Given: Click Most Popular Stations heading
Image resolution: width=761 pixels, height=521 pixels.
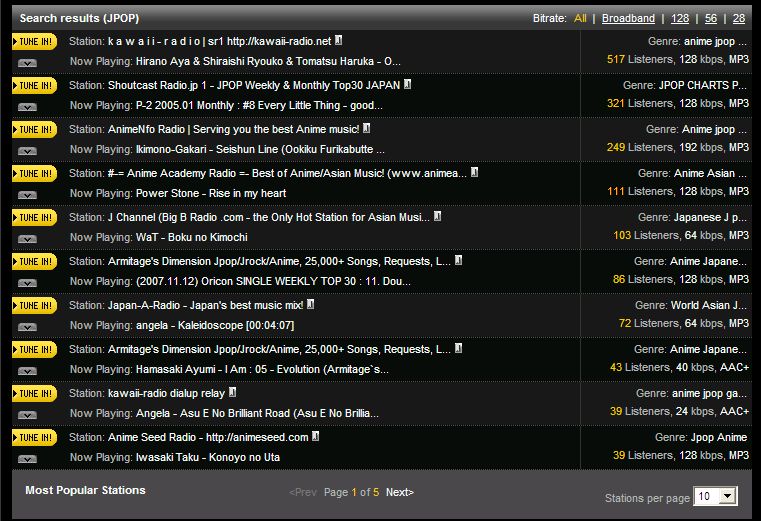Looking at the screenshot, I should click(x=85, y=490).
